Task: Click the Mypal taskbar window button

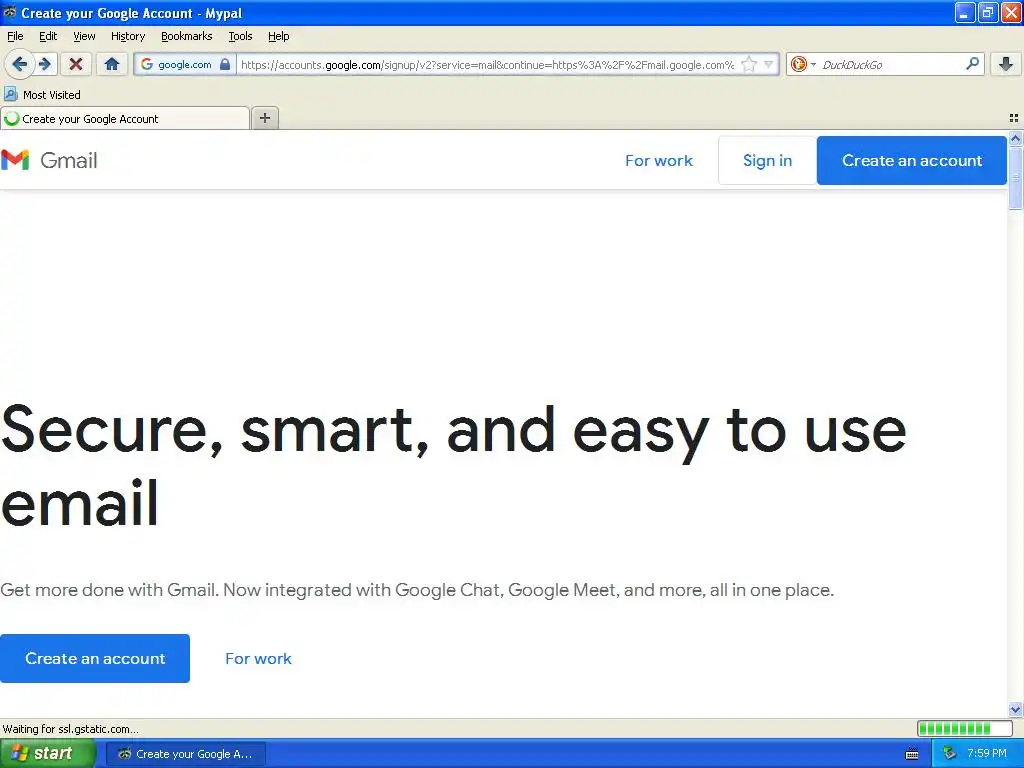Action: (185, 754)
